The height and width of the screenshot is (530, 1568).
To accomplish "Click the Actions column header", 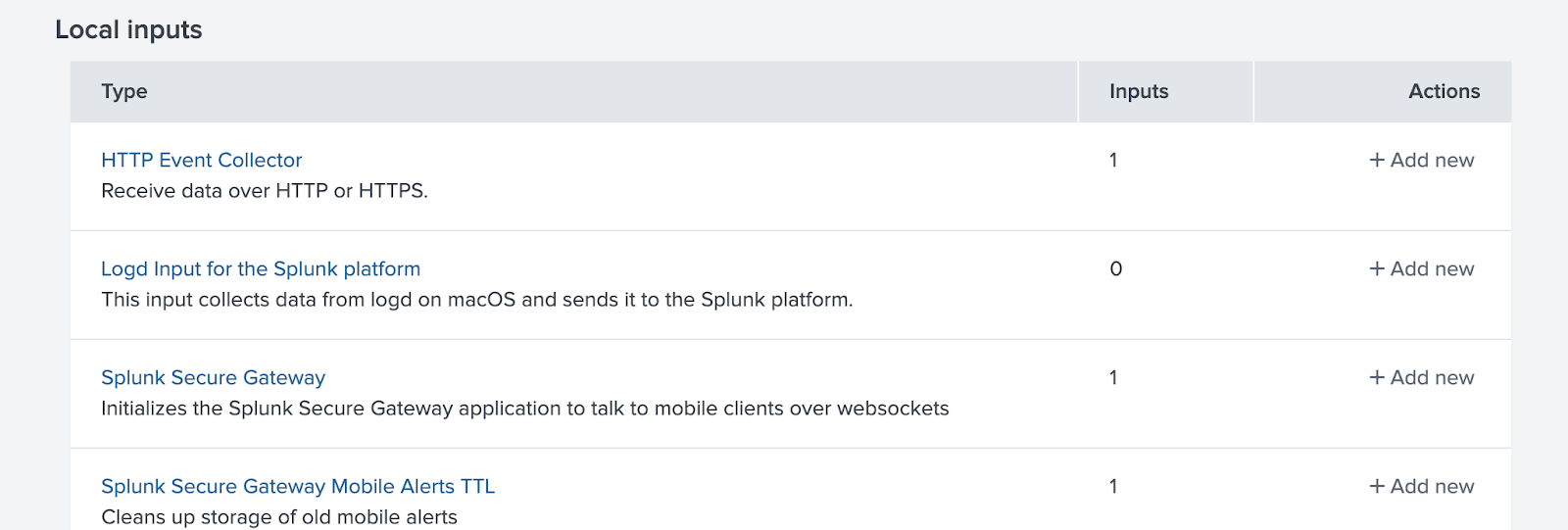I will pyautogui.click(x=1444, y=91).
